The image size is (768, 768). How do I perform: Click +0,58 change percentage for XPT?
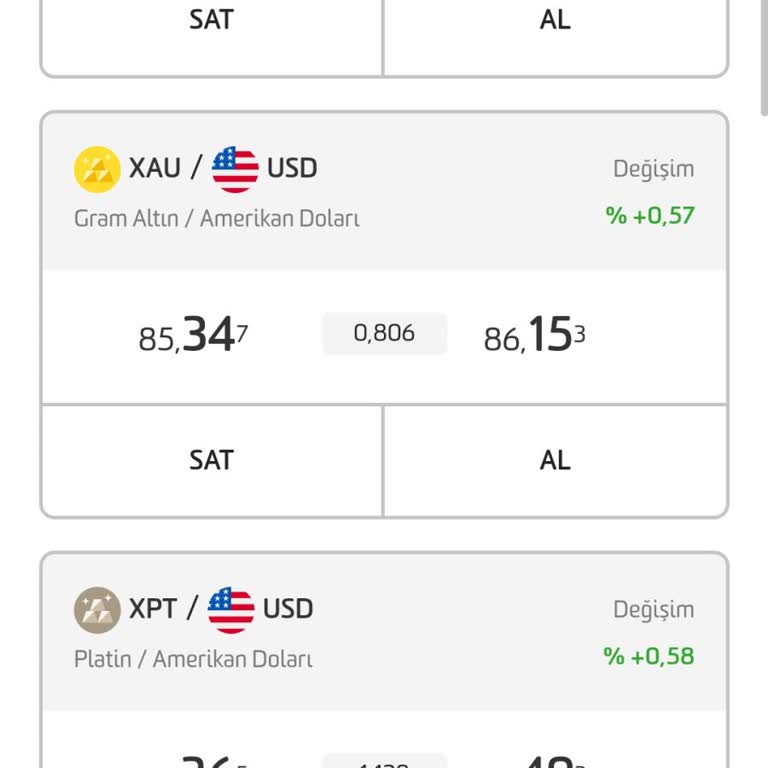(649, 656)
